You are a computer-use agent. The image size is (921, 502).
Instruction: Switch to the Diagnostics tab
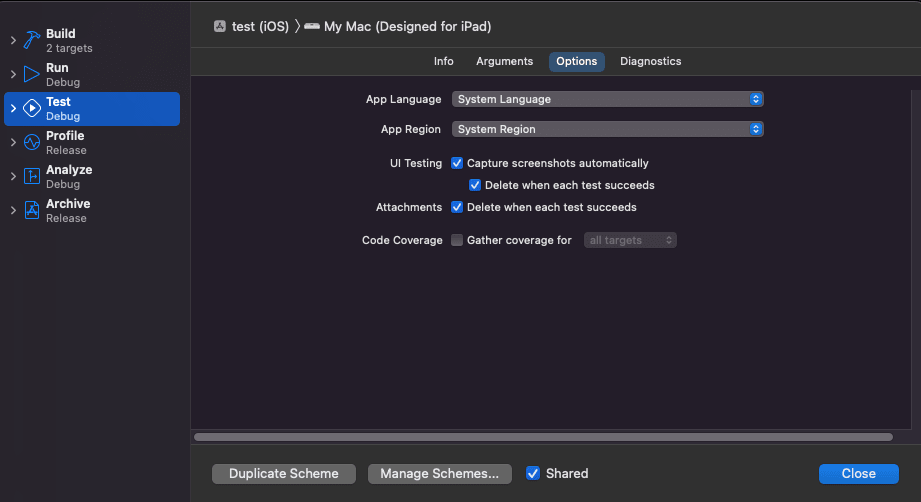click(650, 62)
